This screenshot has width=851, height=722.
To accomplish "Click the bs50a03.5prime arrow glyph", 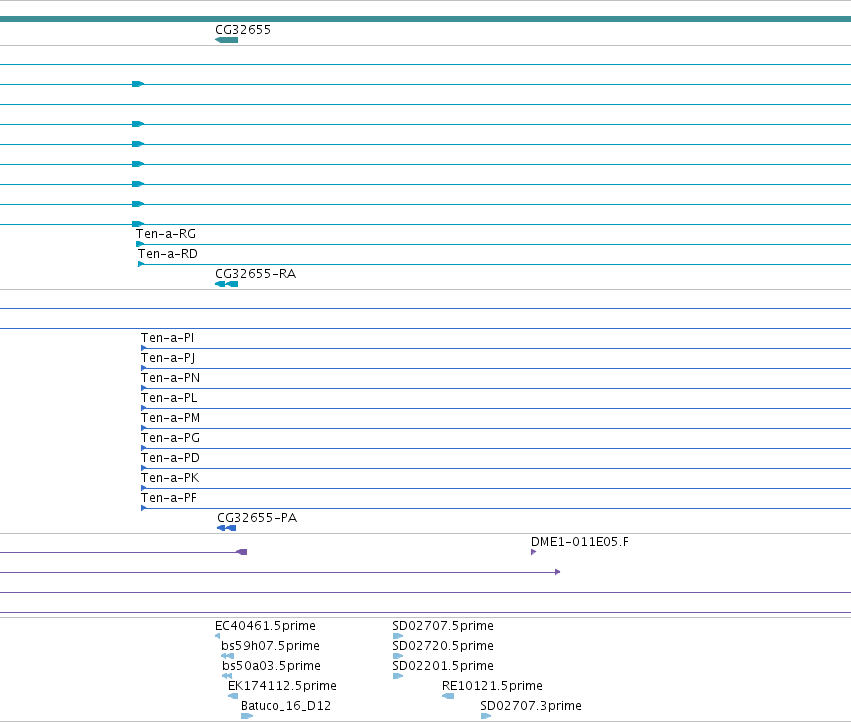I will tap(227, 676).
